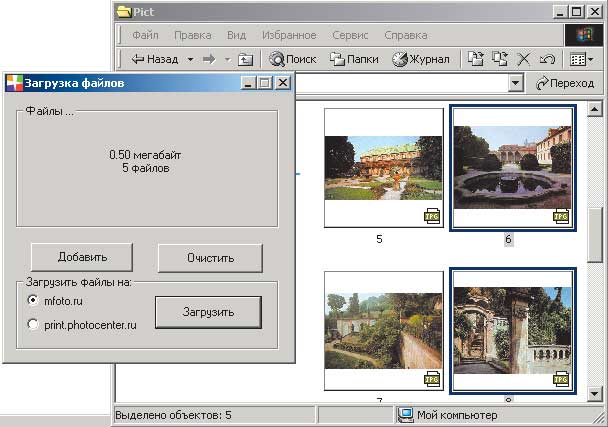Open the Файл menu

coord(145,35)
